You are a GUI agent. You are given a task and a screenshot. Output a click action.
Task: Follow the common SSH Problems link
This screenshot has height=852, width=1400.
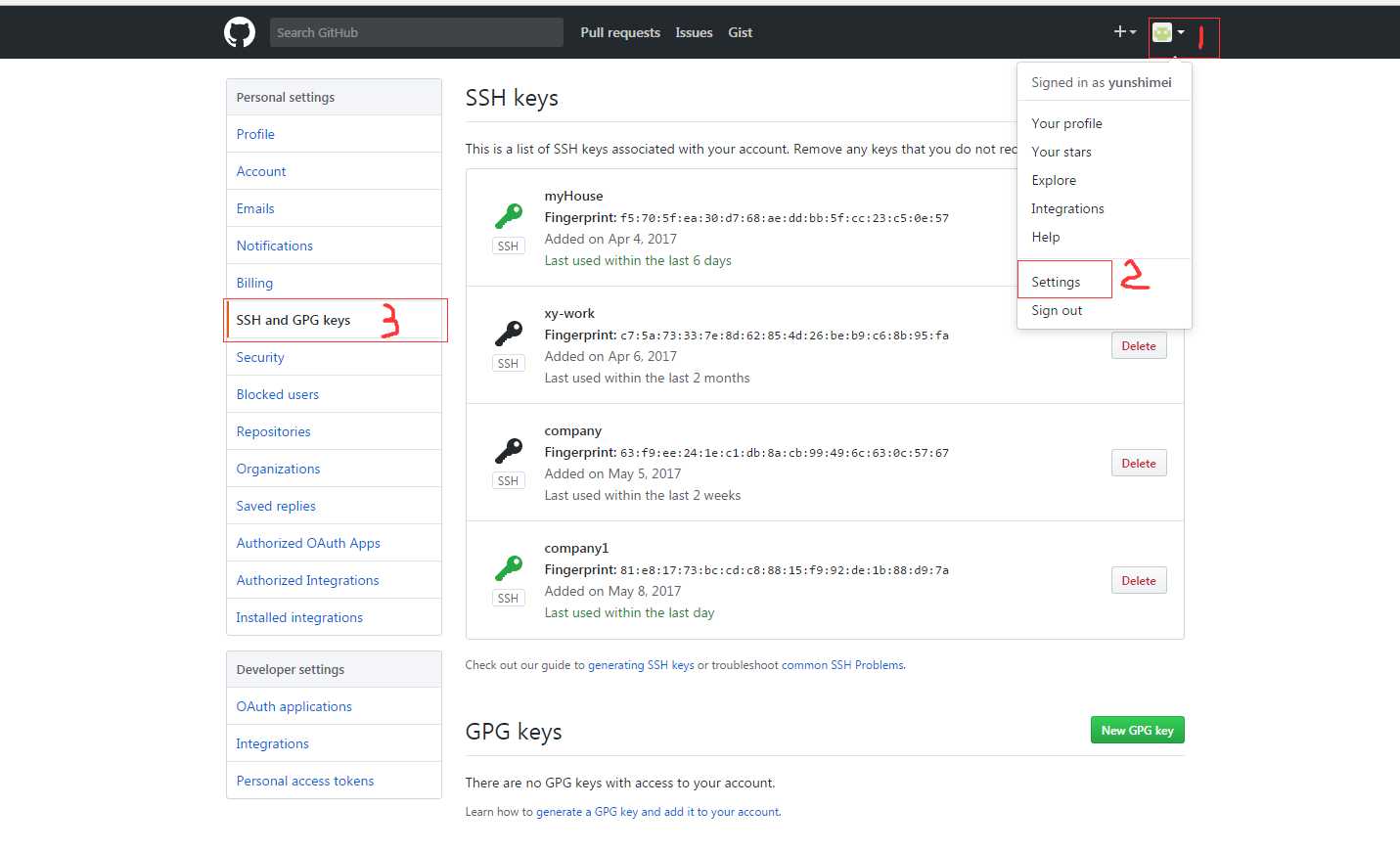click(842, 665)
